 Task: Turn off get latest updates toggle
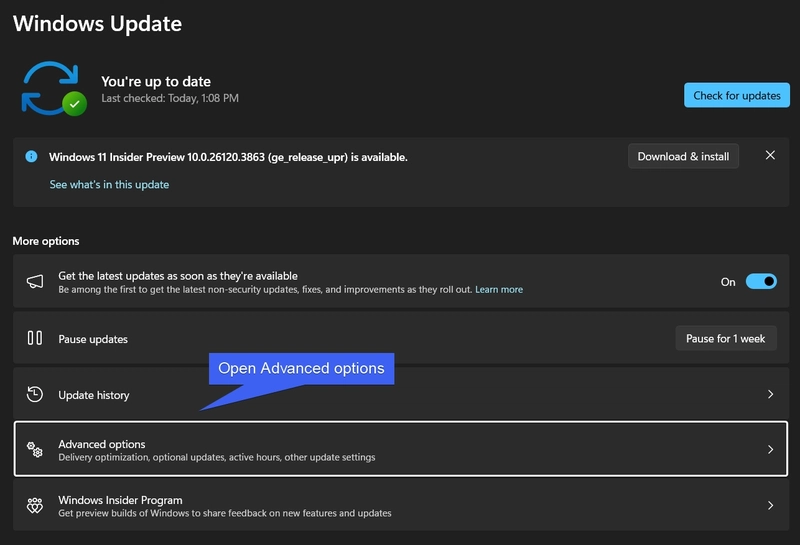(761, 281)
